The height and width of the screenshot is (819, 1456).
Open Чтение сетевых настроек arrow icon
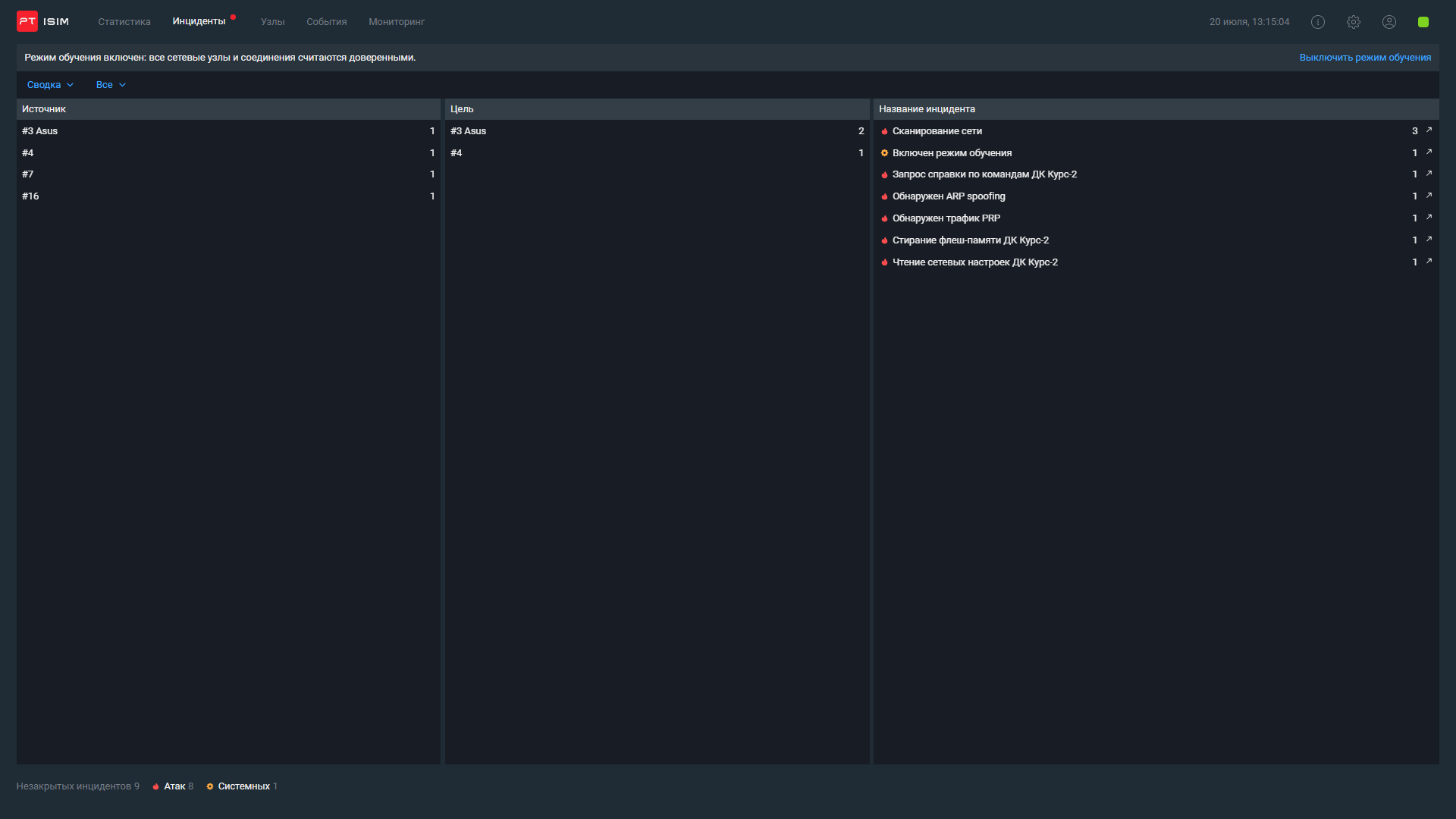click(x=1429, y=262)
